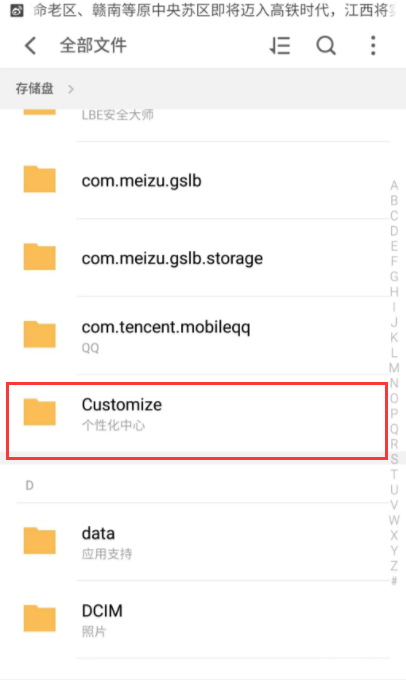Image resolution: width=406 pixels, height=680 pixels.
Task: Open the sort order icon
Action: tap(280, 46)
